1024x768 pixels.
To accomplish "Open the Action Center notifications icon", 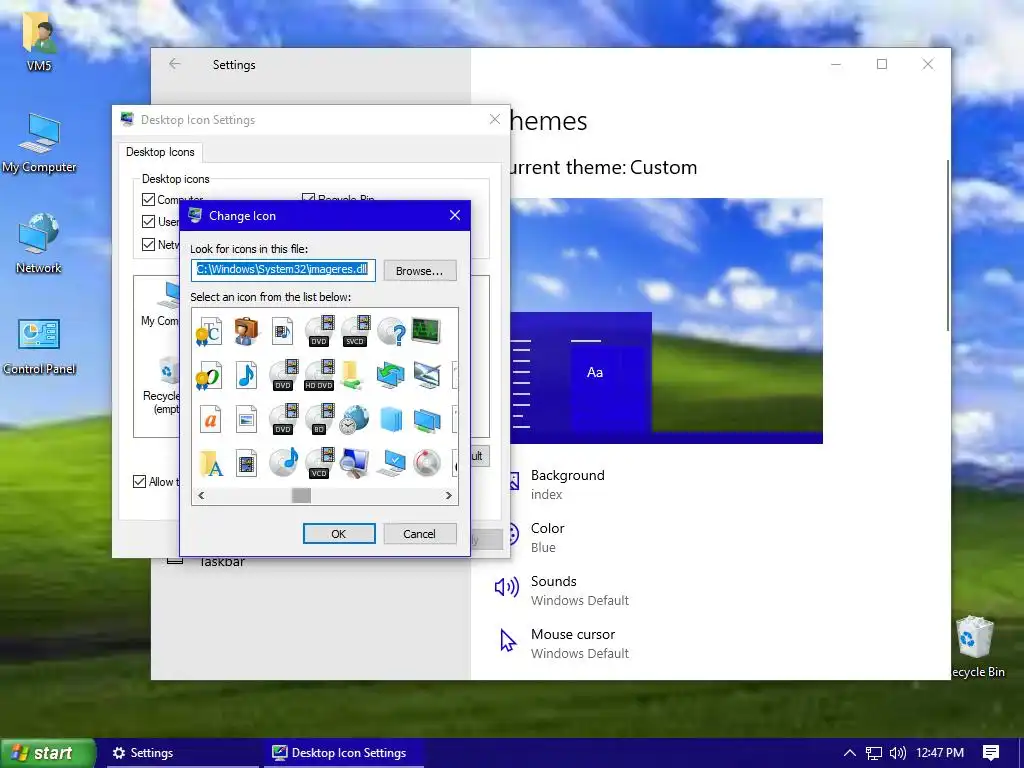I will (x=991, y=753).
